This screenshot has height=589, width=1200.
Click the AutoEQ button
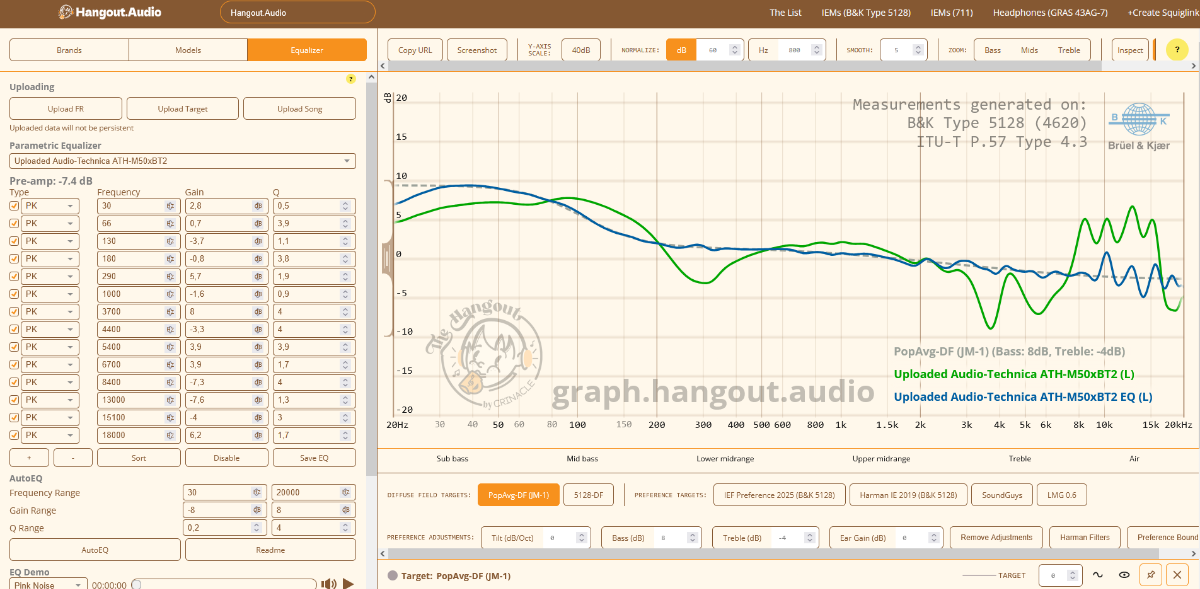(95, 550)
